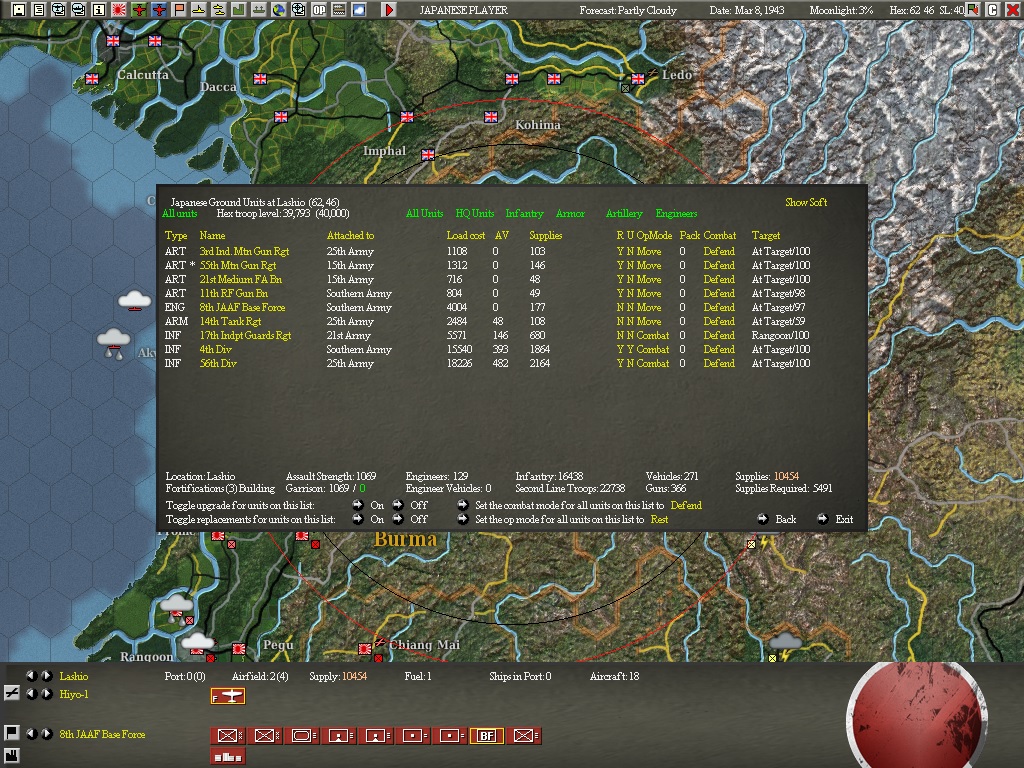Click the crosshair target toolbar icon

(298, 10)
